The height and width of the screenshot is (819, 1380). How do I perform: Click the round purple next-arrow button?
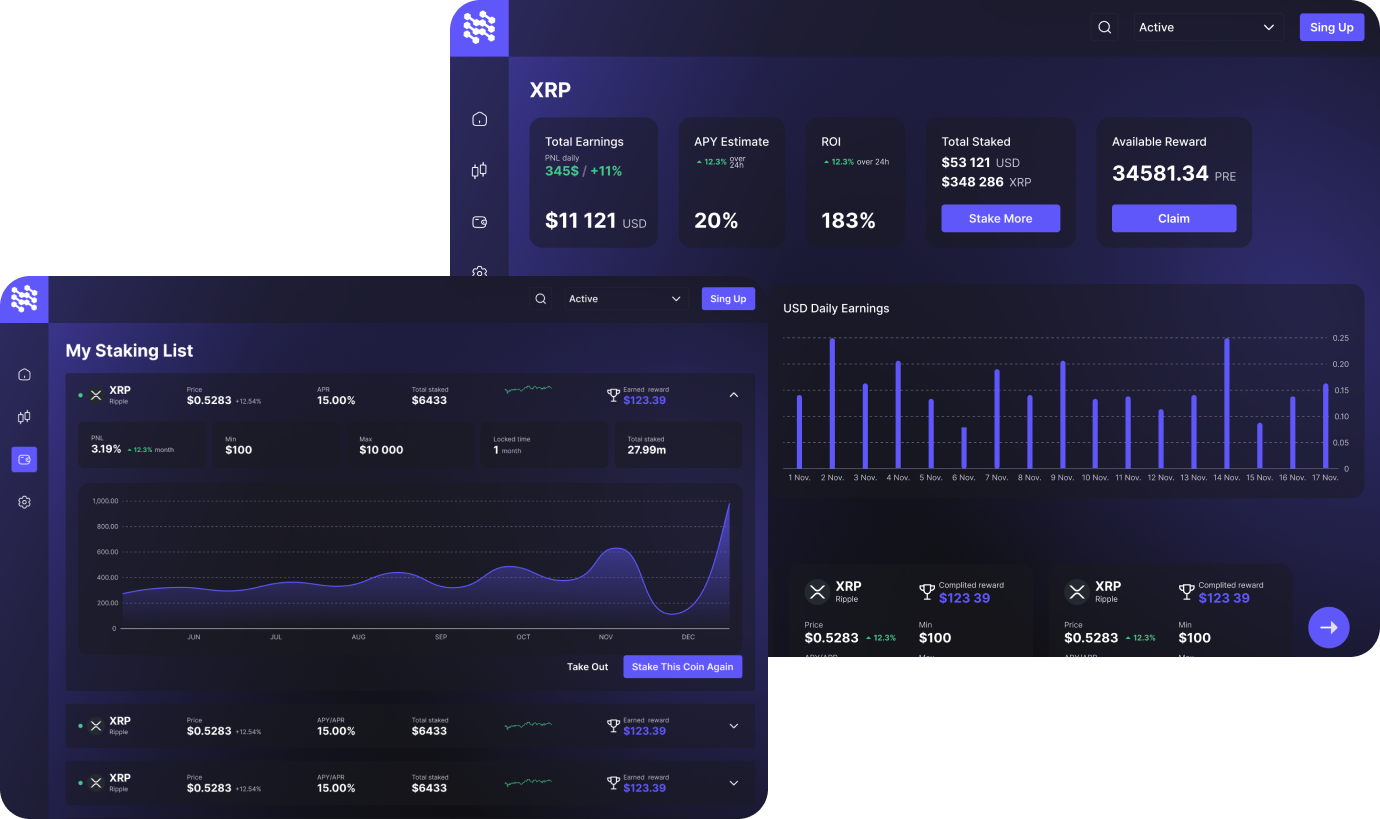pyautogui.click(x=1328, y=627)
